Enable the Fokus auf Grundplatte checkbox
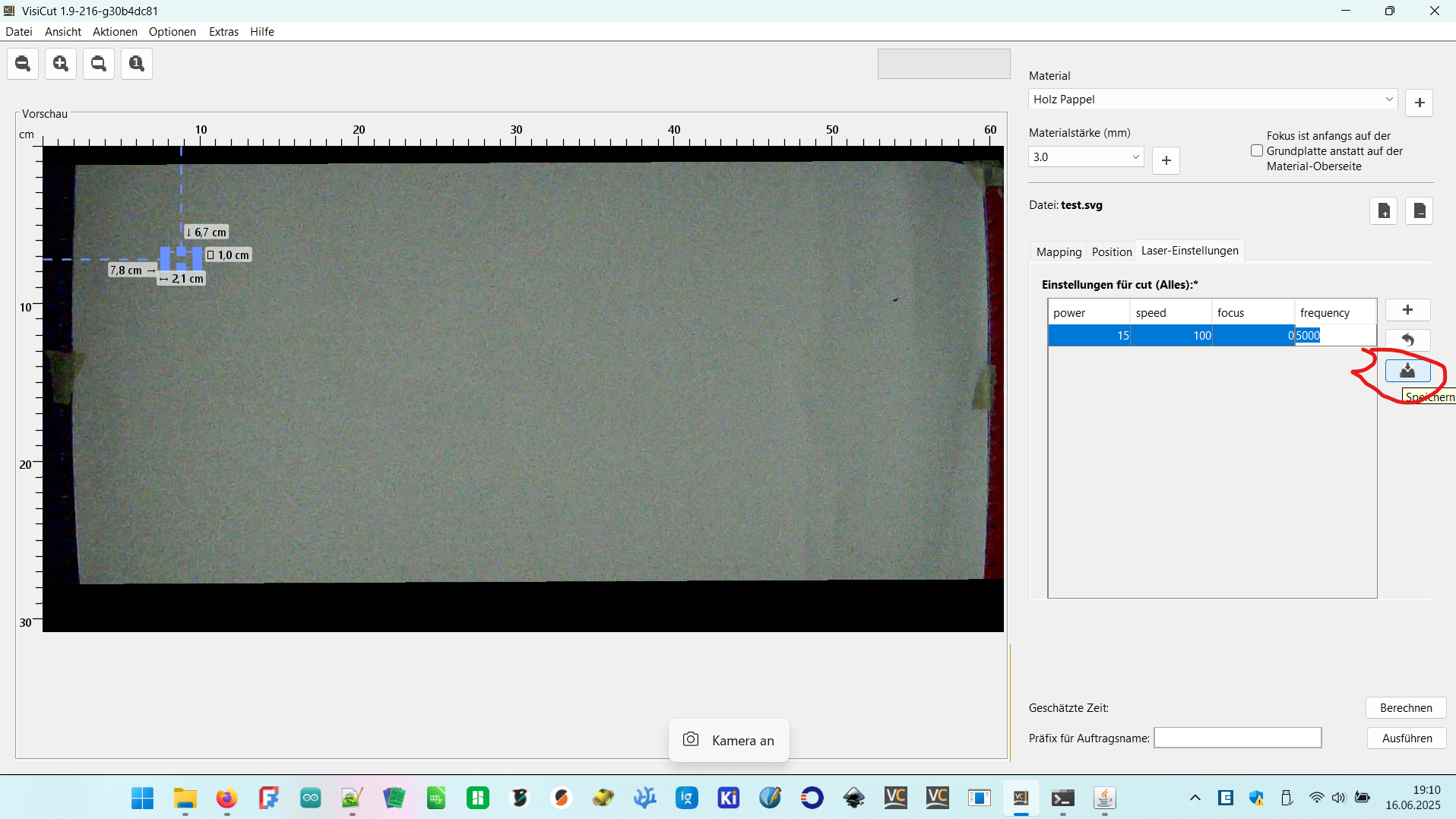1456x819 pixels. pos(1257,151)
